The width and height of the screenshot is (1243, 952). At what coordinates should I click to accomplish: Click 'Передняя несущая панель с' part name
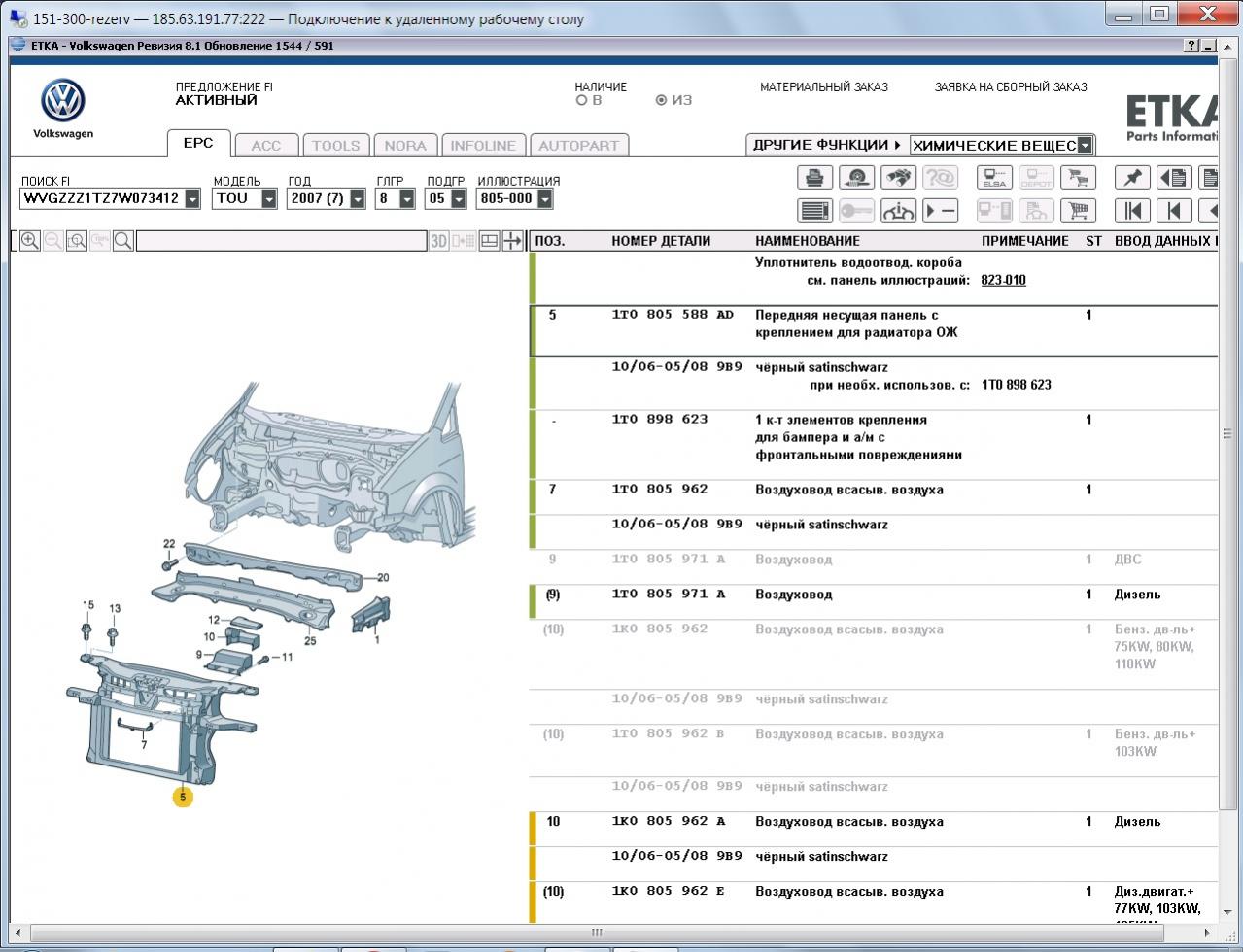(x=846, y=315)
